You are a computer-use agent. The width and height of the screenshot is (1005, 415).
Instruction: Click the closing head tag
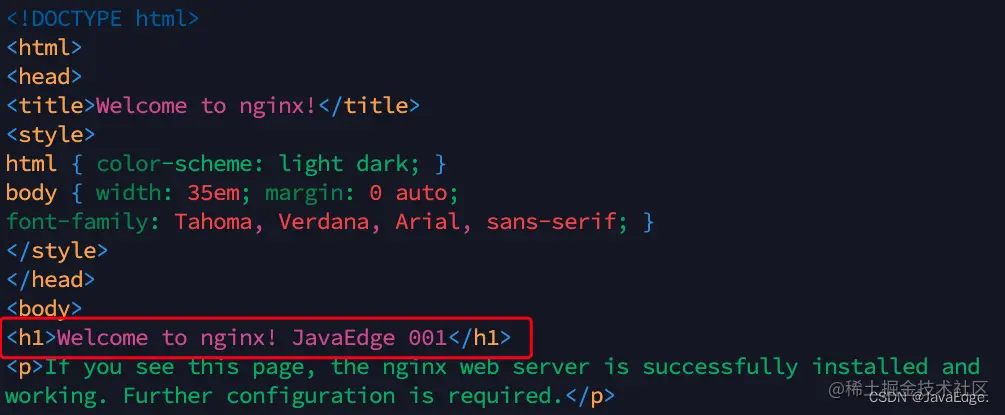tap(51, 280)
